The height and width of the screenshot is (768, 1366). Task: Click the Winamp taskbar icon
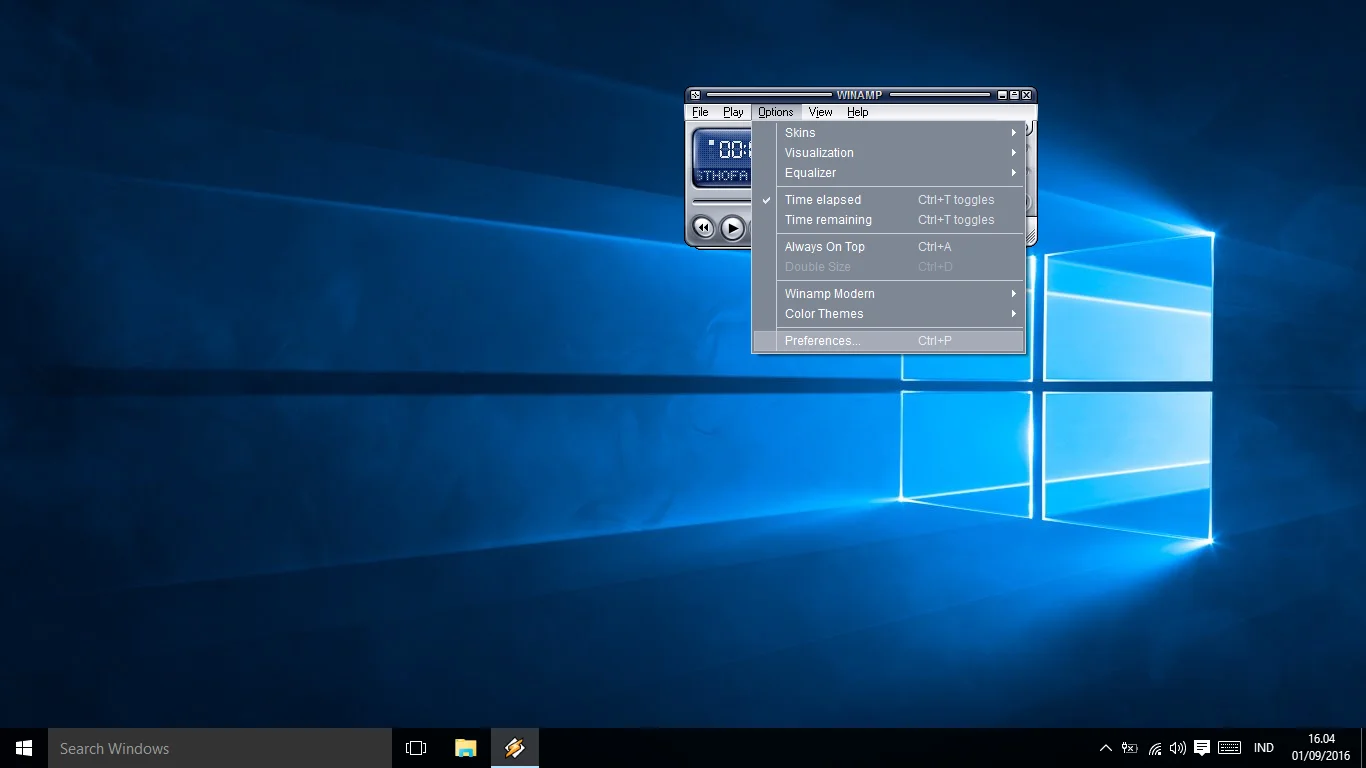pyautogui.click(x=515, y=748)
